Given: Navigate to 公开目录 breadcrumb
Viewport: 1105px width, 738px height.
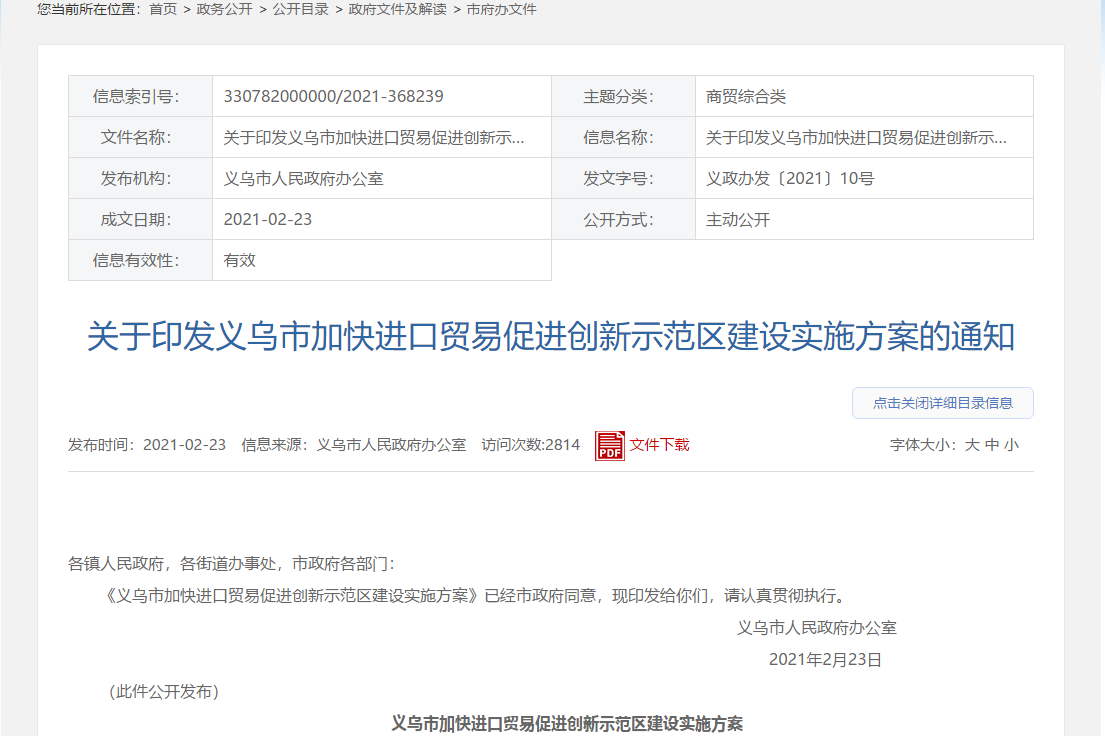Looking at the screenshot, I should point(300,9).
